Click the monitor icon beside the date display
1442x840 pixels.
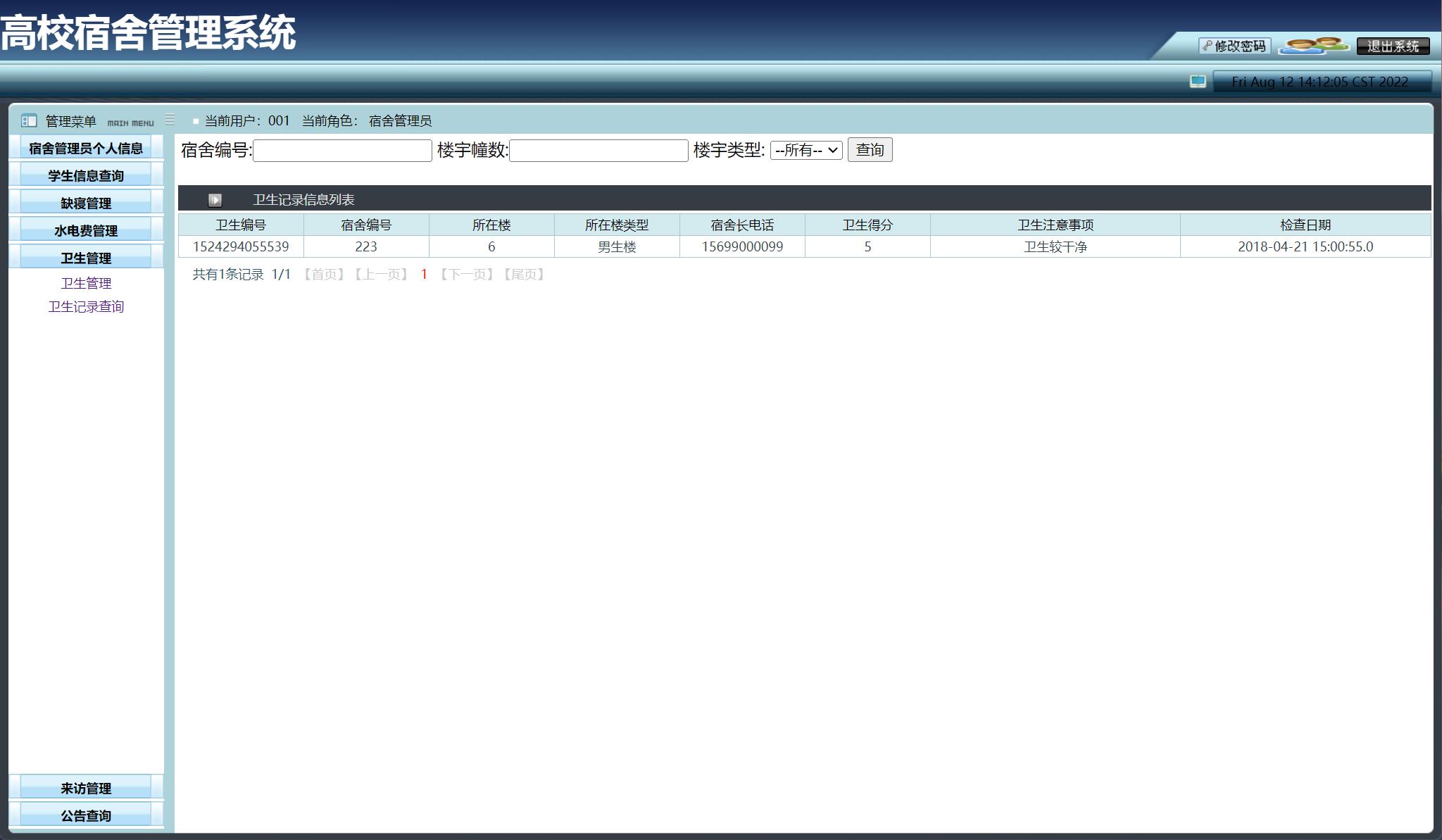1198,81
